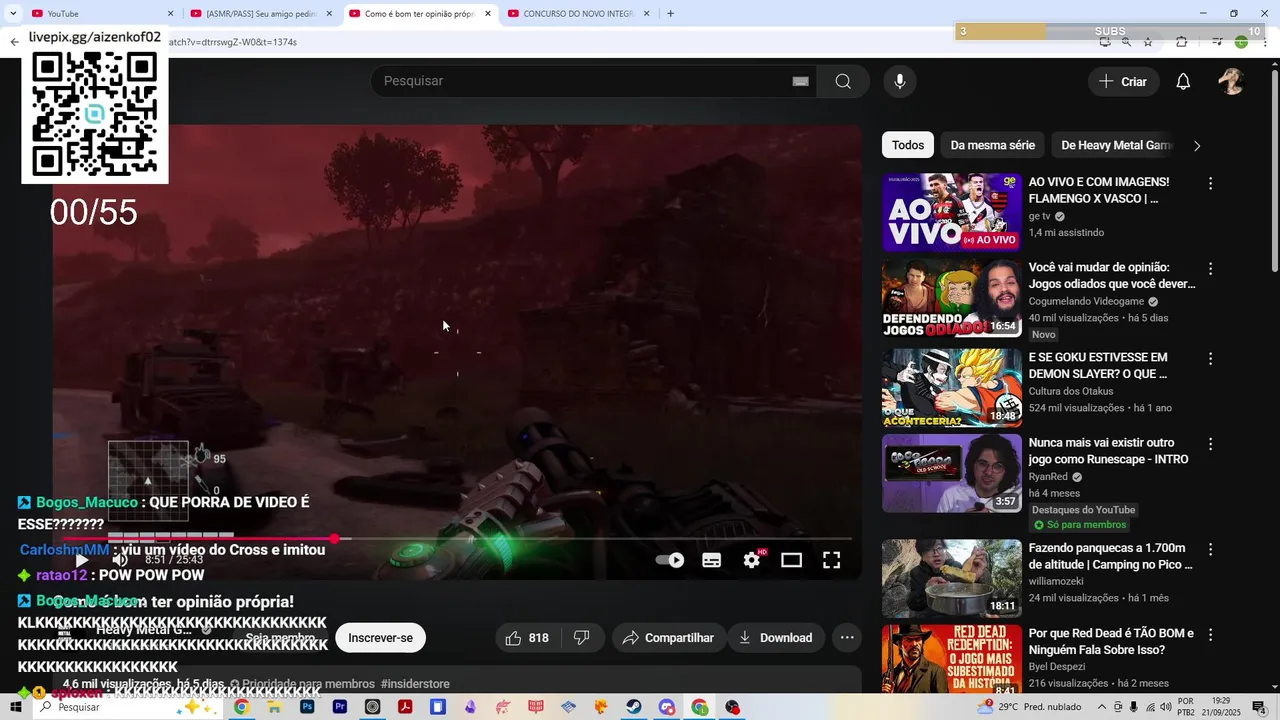Open the account avatar menu
1280x720 pixels.
(x=1231, y=82)
